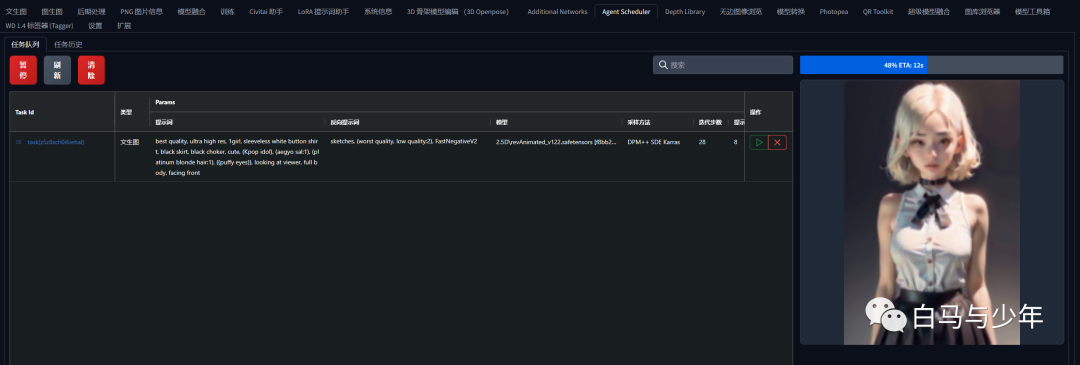
Task: Go to the PNG 图片信息 tab
Action: 141,12
